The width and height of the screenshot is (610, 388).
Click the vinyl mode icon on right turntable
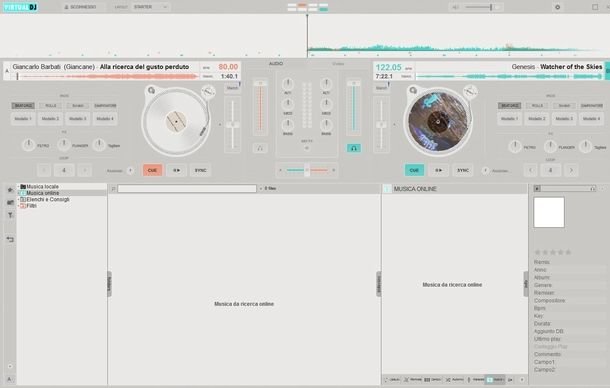coord(413,90)
